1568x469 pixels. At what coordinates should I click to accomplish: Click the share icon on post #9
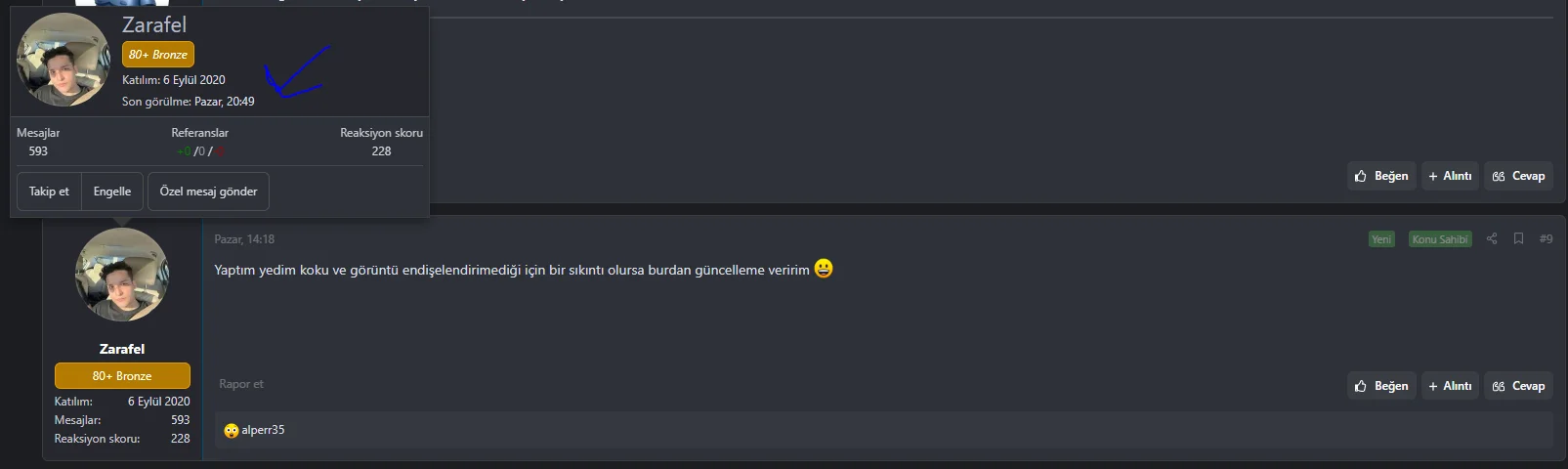tap(1492, 238)
